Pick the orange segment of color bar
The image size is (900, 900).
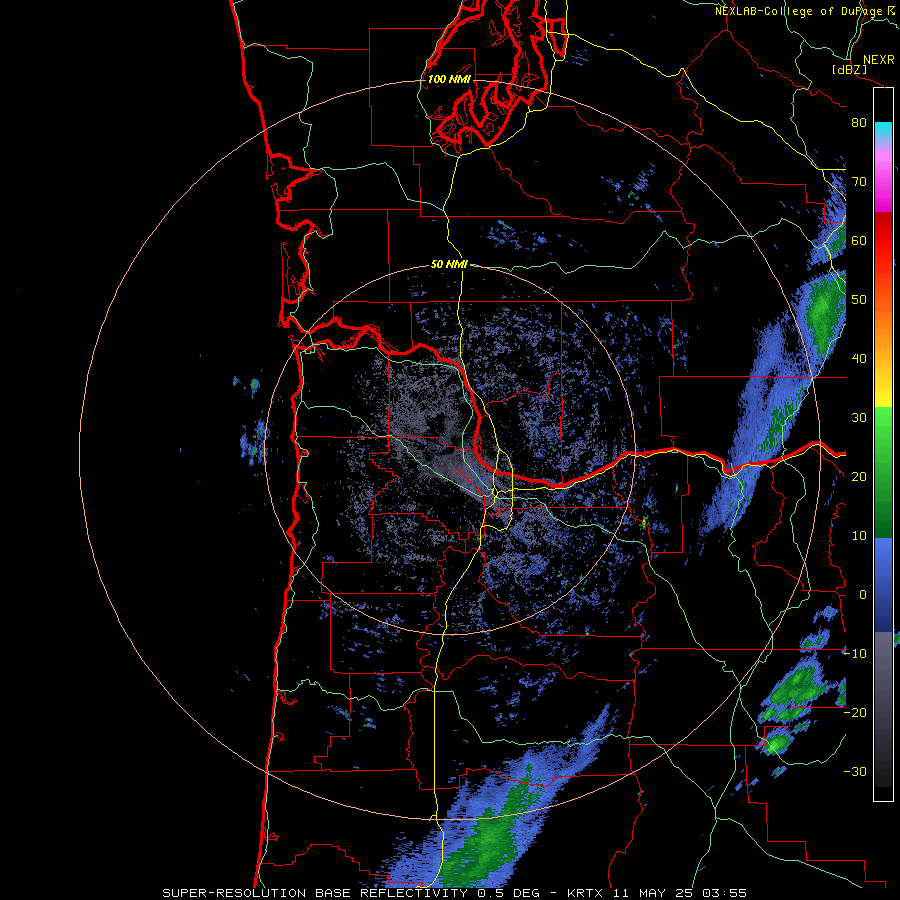883,333
